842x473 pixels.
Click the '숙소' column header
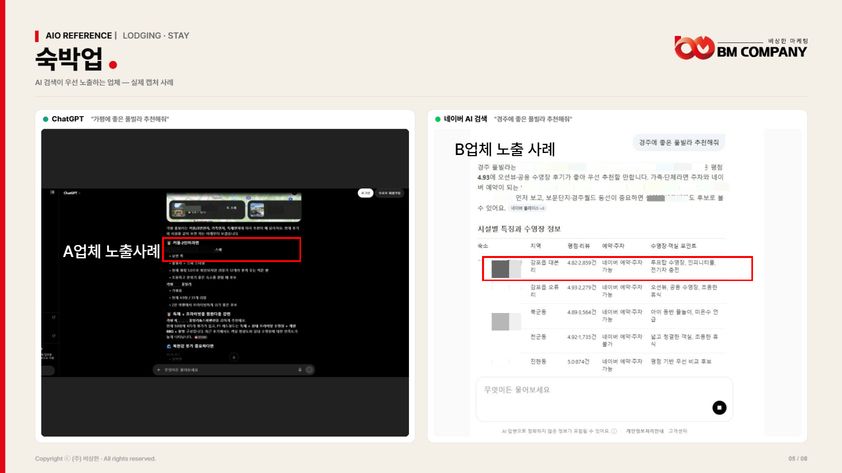click(x=483, y=246)
